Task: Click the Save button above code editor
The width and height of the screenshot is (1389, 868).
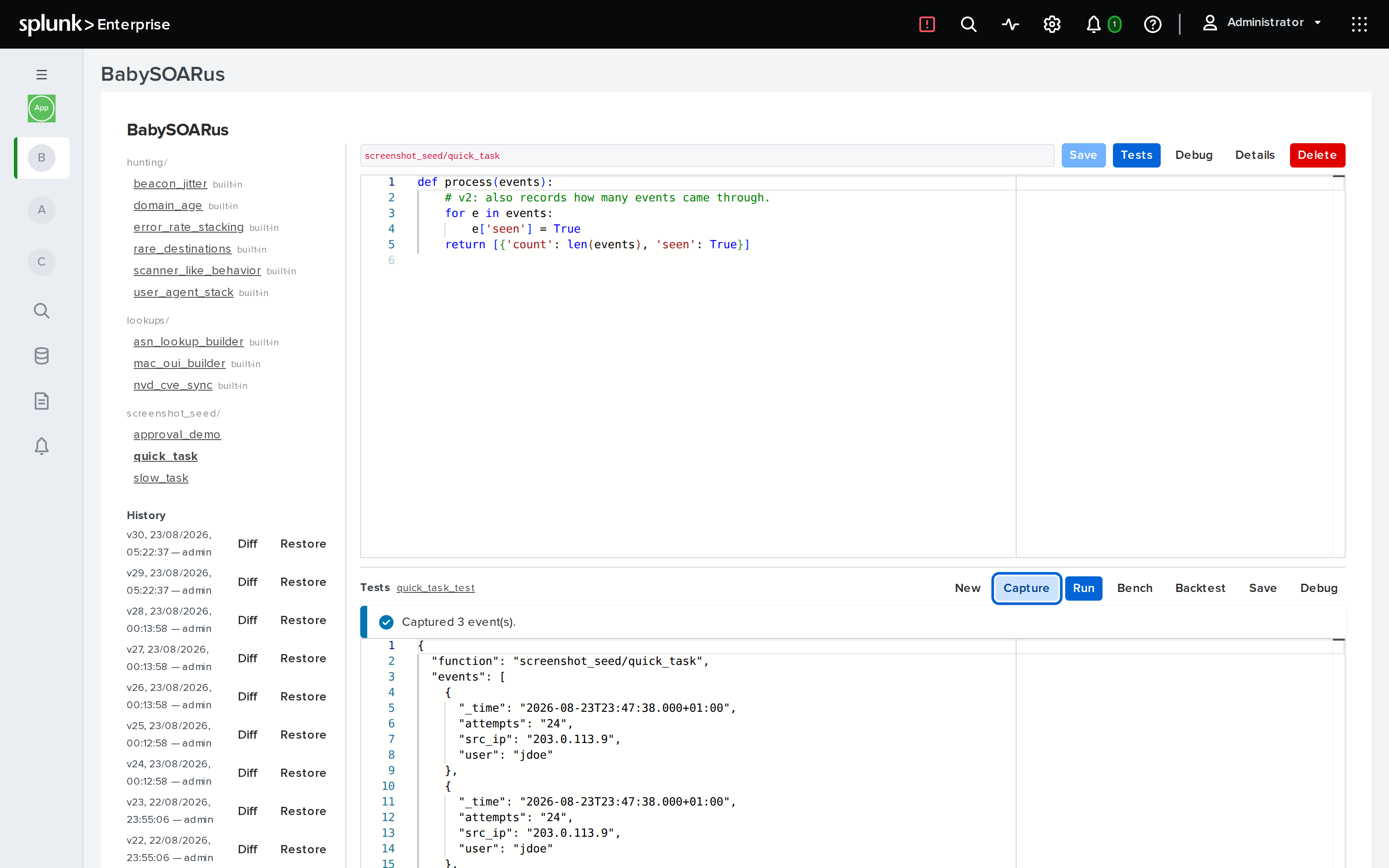Action: point(1083,155)
